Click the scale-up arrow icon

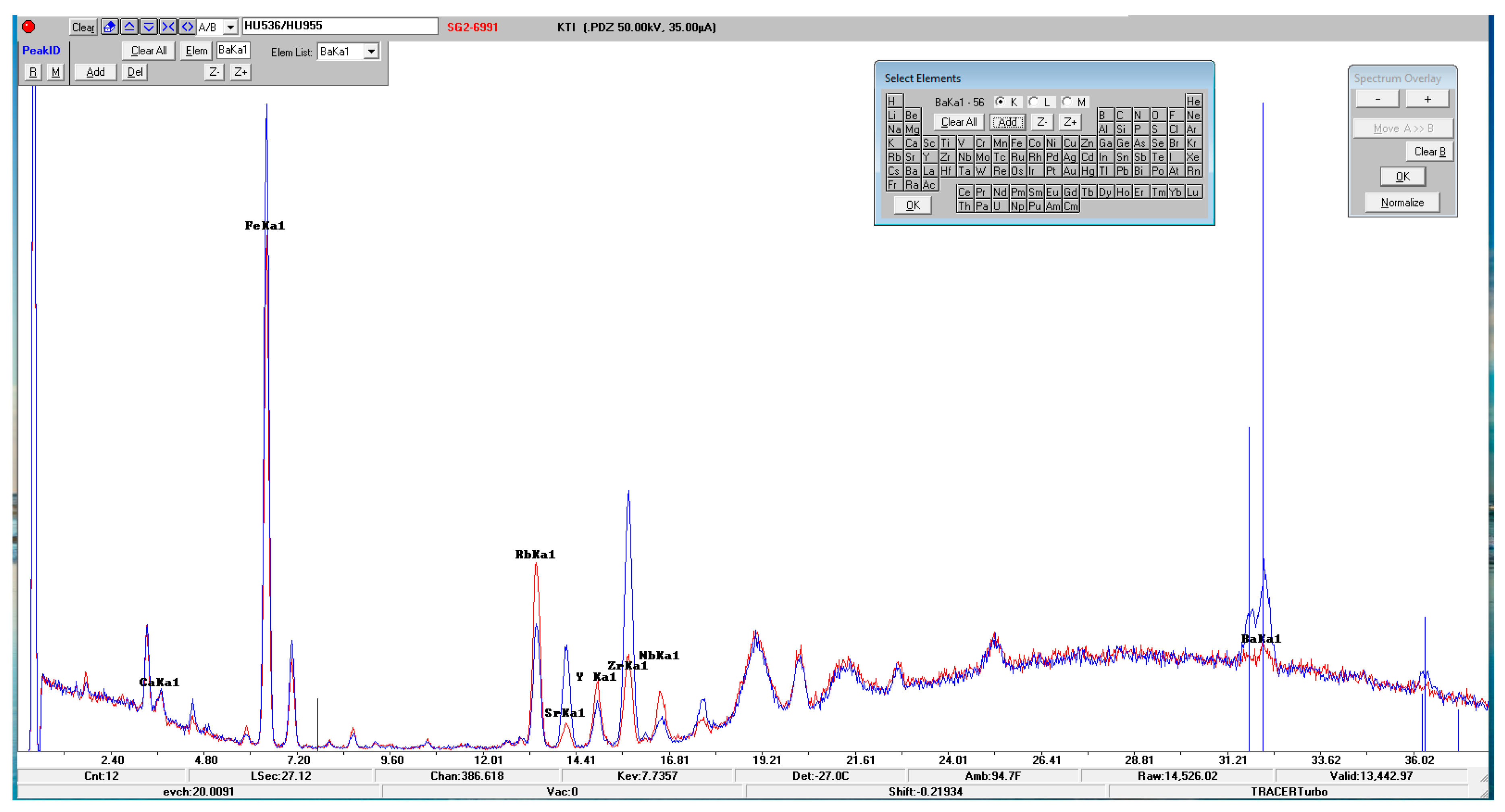129,27
